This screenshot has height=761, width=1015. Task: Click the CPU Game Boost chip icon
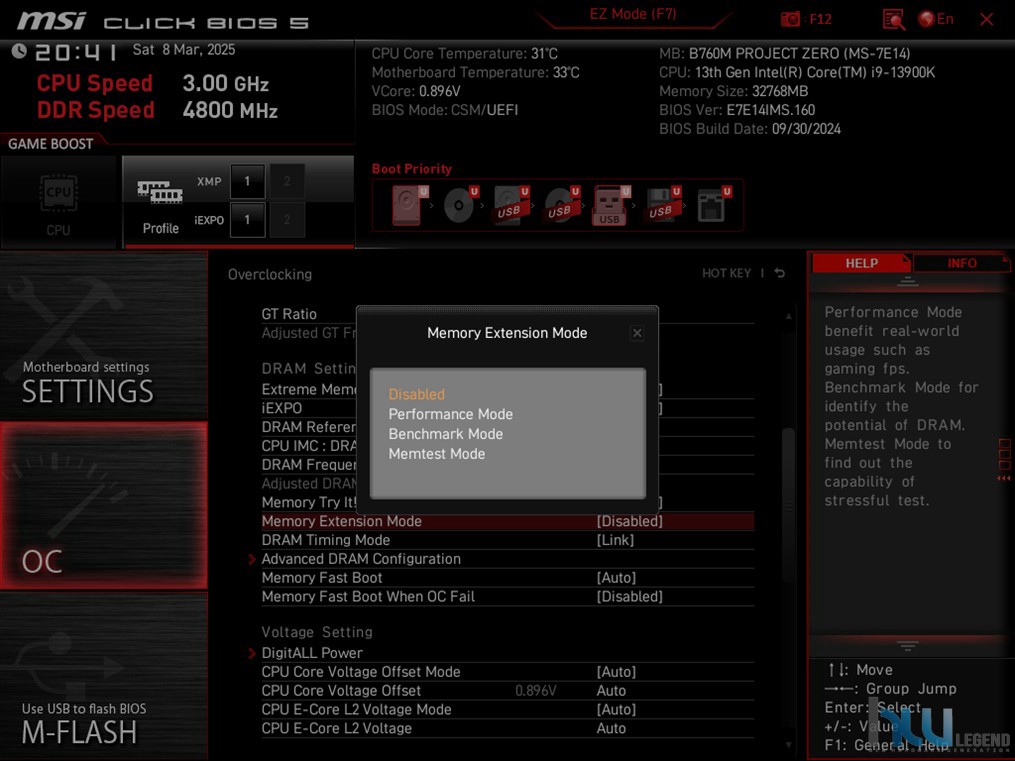[x=58, y=192]
